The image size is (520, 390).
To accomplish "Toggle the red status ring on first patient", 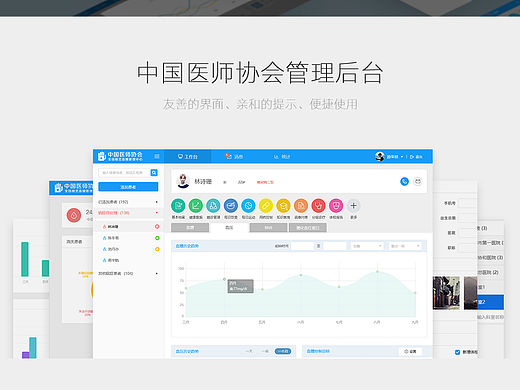I will click(157, 227).
